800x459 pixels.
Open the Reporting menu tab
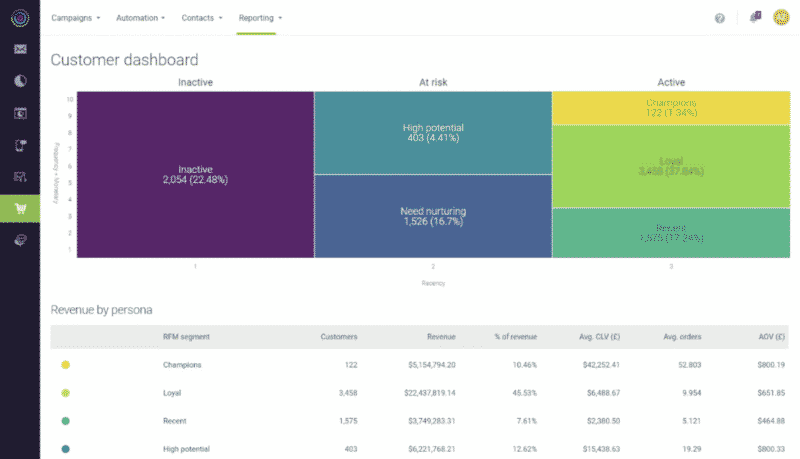point(260,18)
